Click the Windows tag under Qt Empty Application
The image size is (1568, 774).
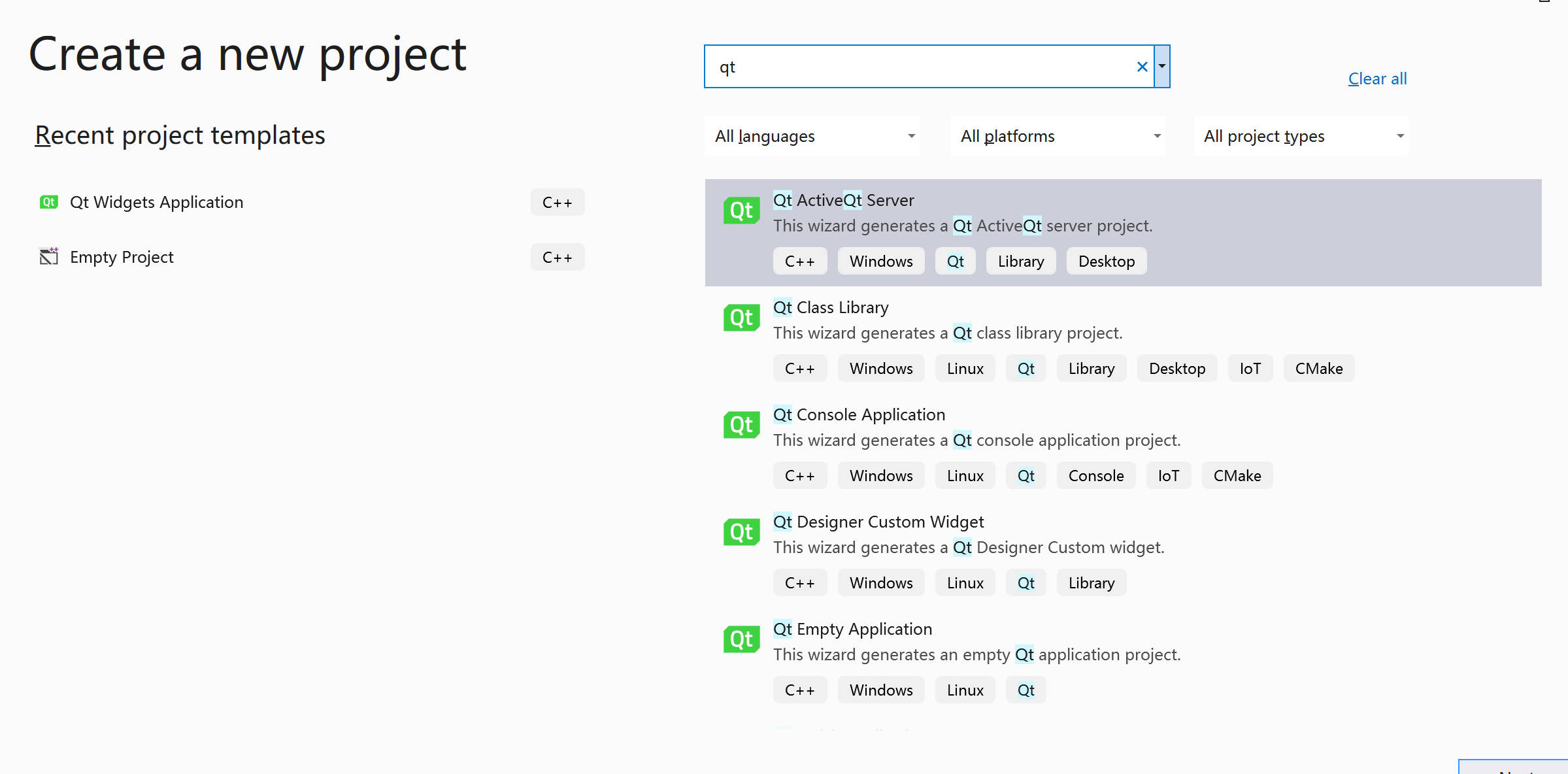[881, 690]
